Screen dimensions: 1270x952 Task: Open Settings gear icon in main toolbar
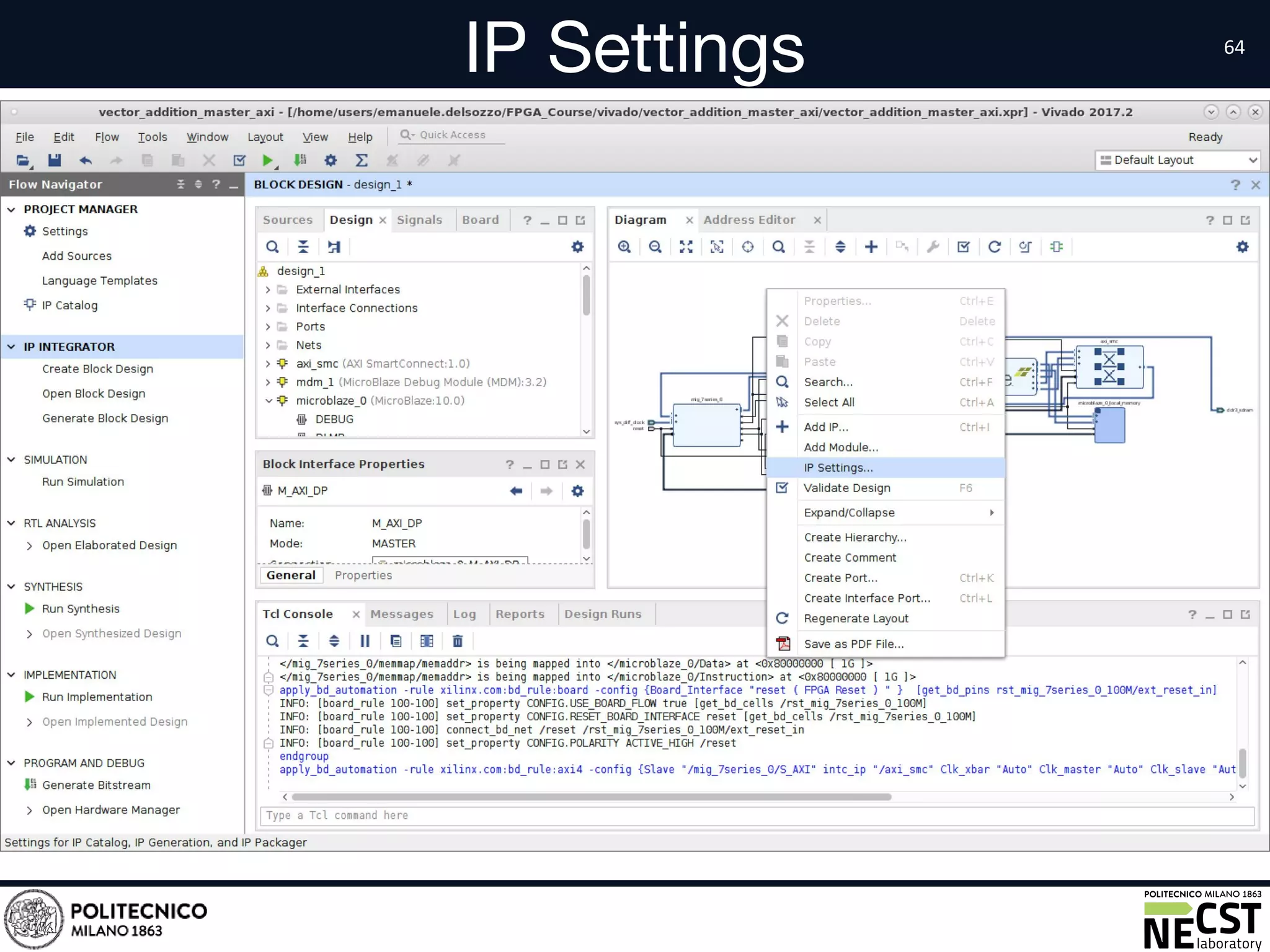pyautogui.click(x=331, y=161)
